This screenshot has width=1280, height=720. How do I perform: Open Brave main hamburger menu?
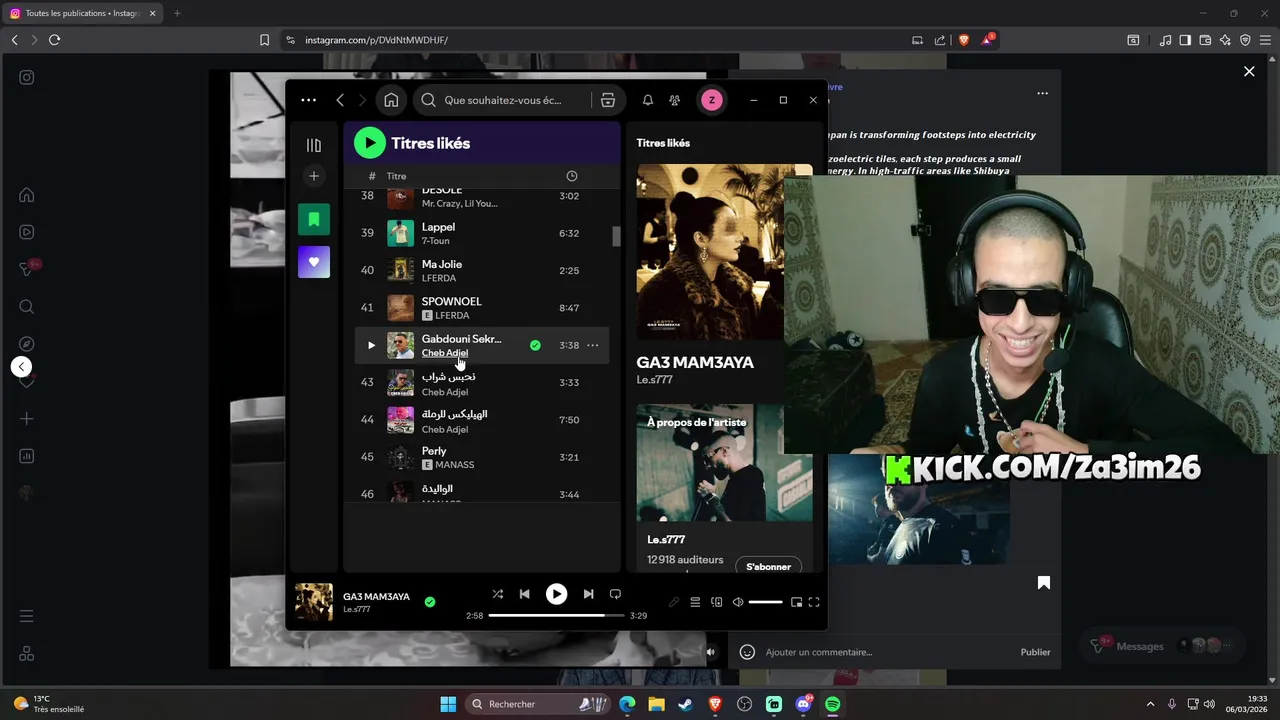(1265, 40)
